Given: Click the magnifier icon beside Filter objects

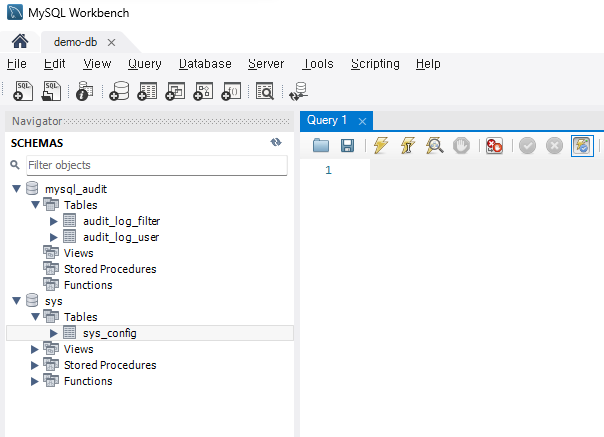Looking at the screenshot, I should coord(15,165).
